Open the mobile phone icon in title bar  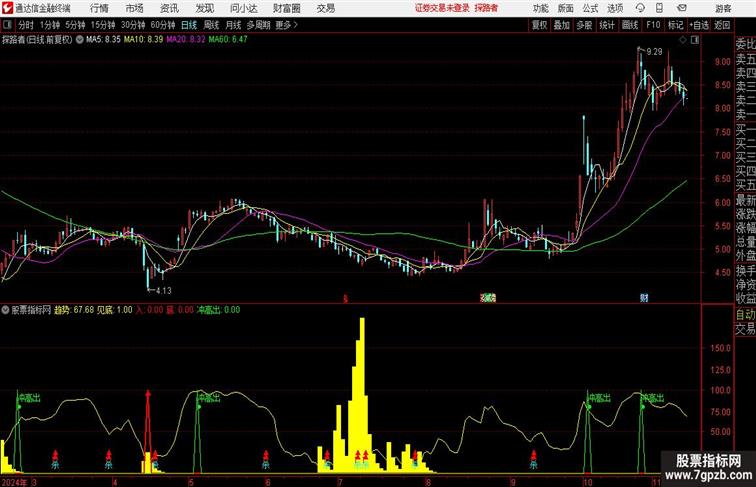(x=660, y=8)
